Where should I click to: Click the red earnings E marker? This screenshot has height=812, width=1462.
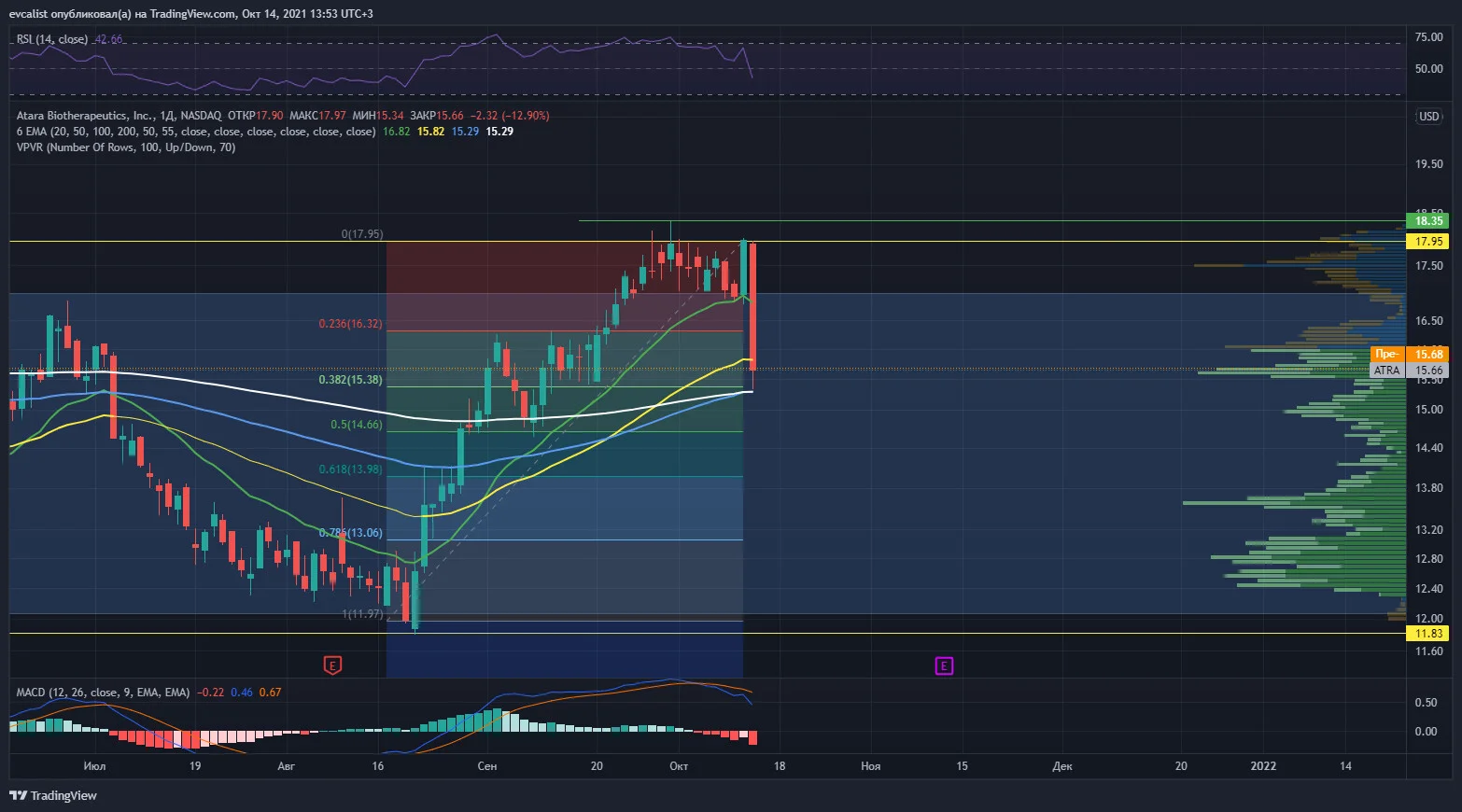pyautogui.click(x=332, y=665)
